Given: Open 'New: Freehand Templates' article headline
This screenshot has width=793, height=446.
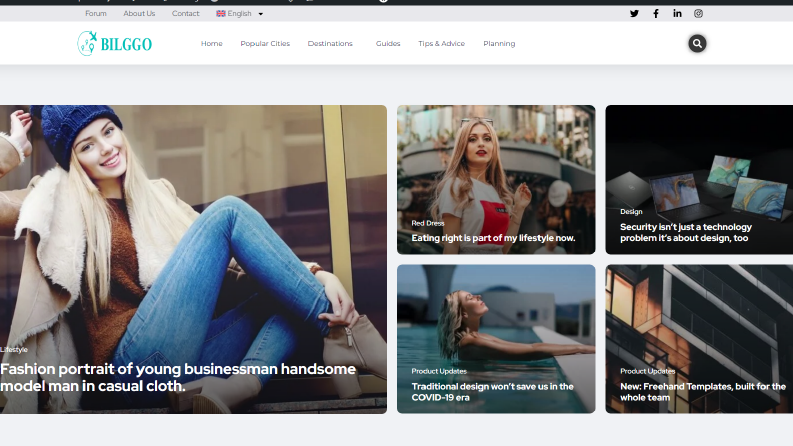Looking at the screenshot, I should click(703, 392).
